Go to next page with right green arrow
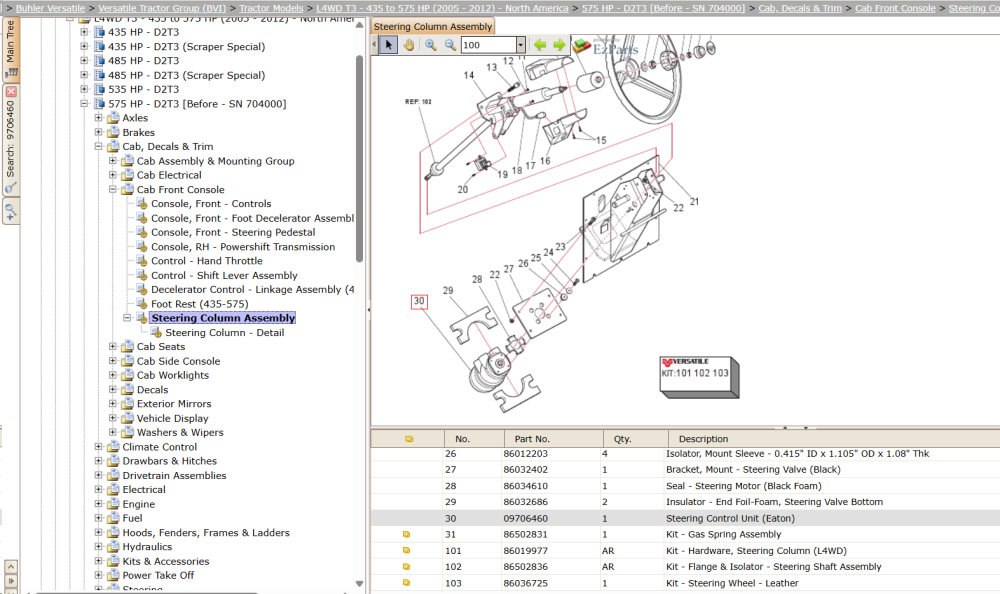 click(x=559, y=45)
